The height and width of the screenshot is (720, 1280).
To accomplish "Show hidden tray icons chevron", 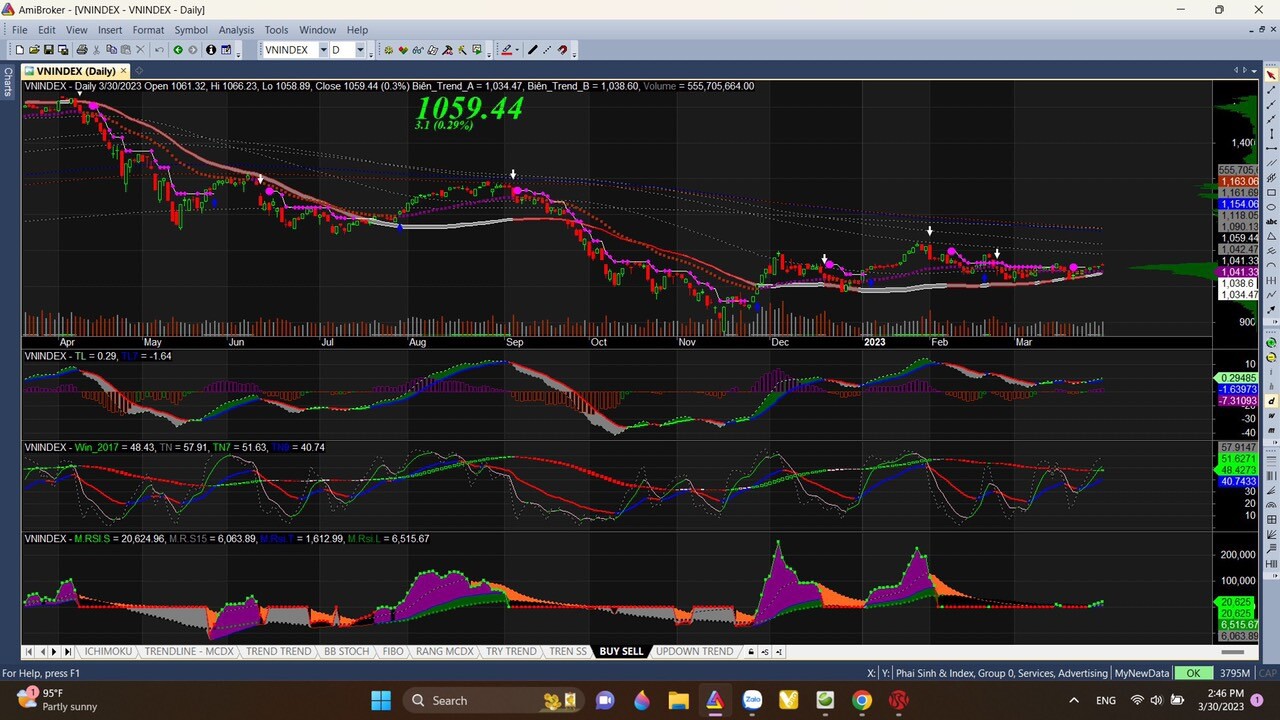I will pos(1074,700).
